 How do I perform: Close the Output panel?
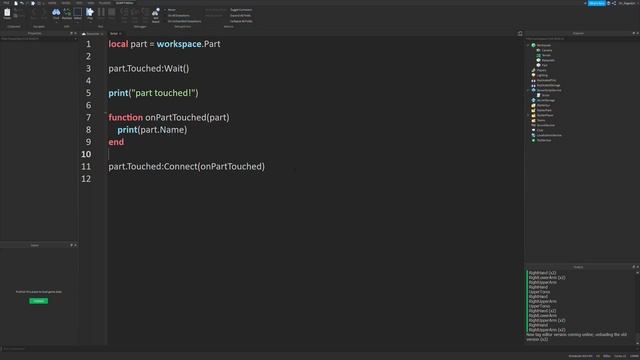(638, 267)
